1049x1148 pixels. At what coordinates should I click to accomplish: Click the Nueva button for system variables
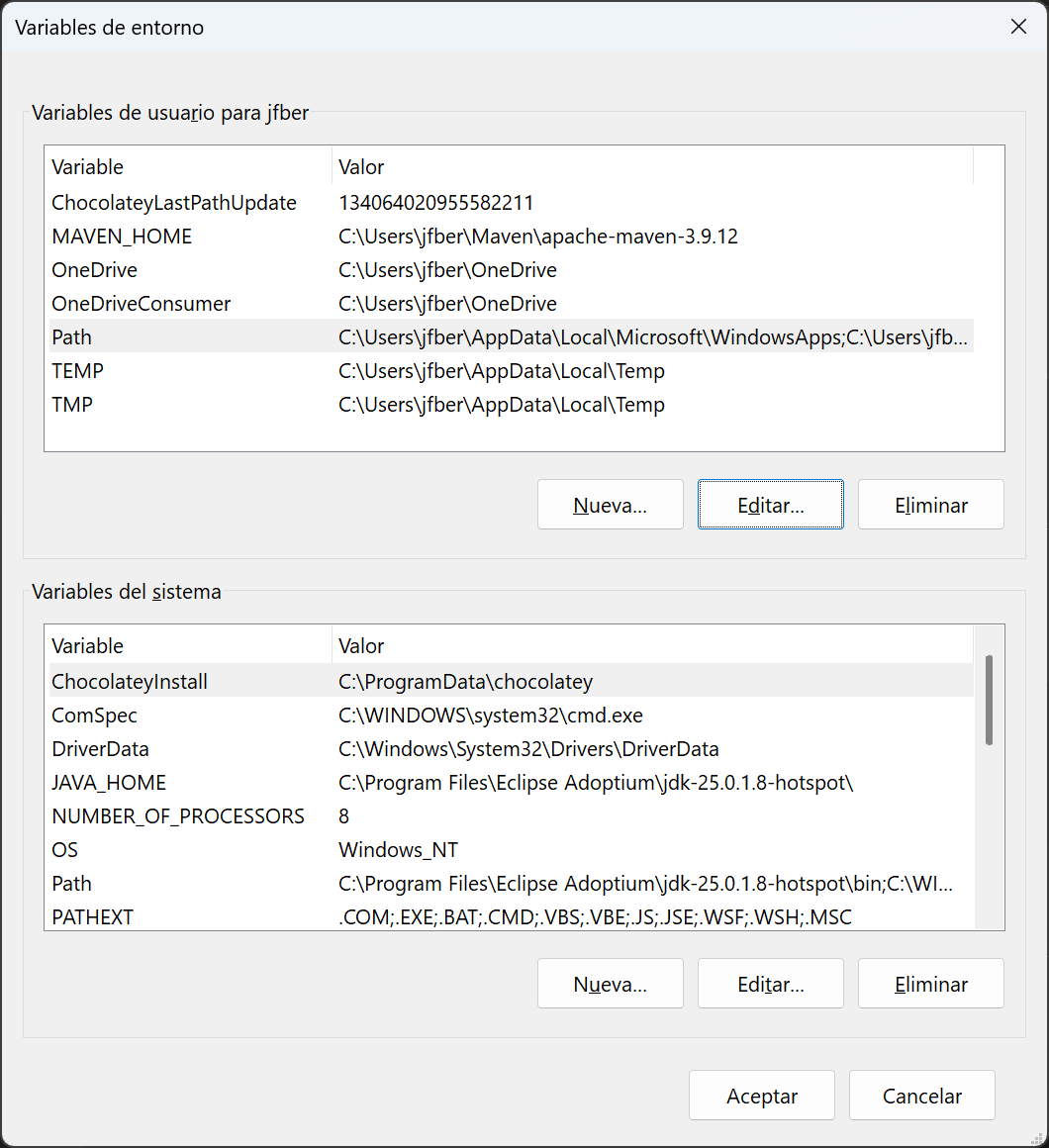(610, 983)
